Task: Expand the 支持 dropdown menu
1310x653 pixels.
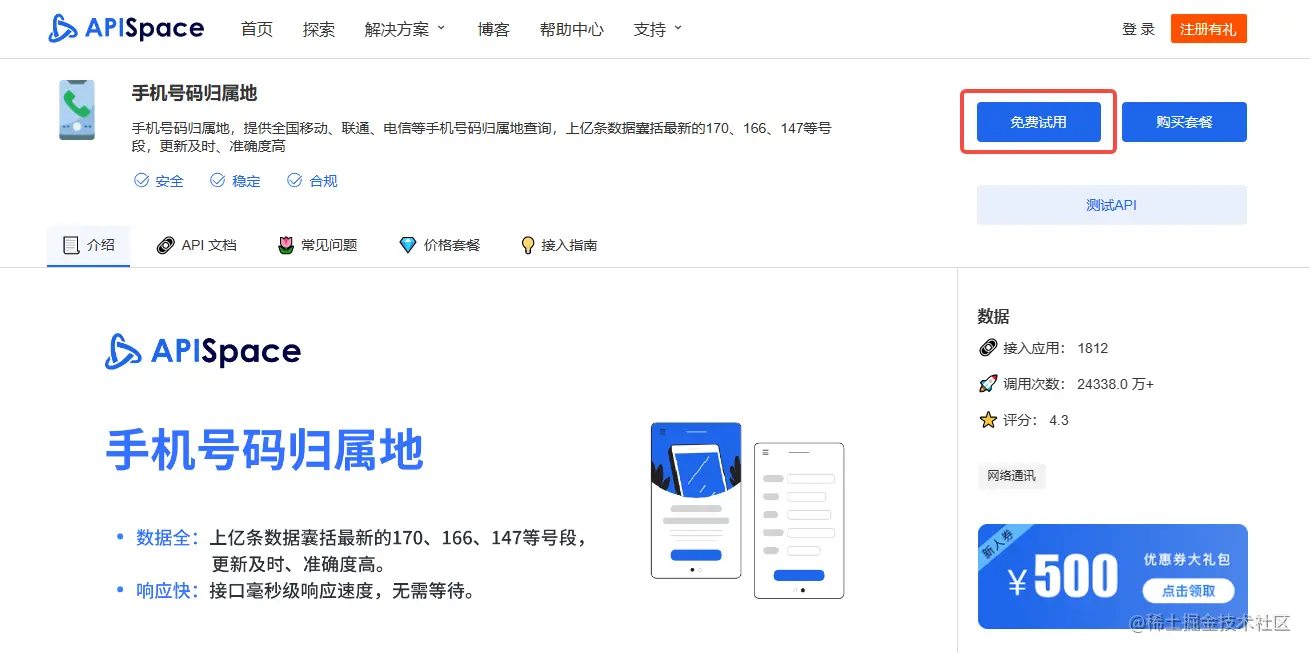Action: (x=657, y=29)
